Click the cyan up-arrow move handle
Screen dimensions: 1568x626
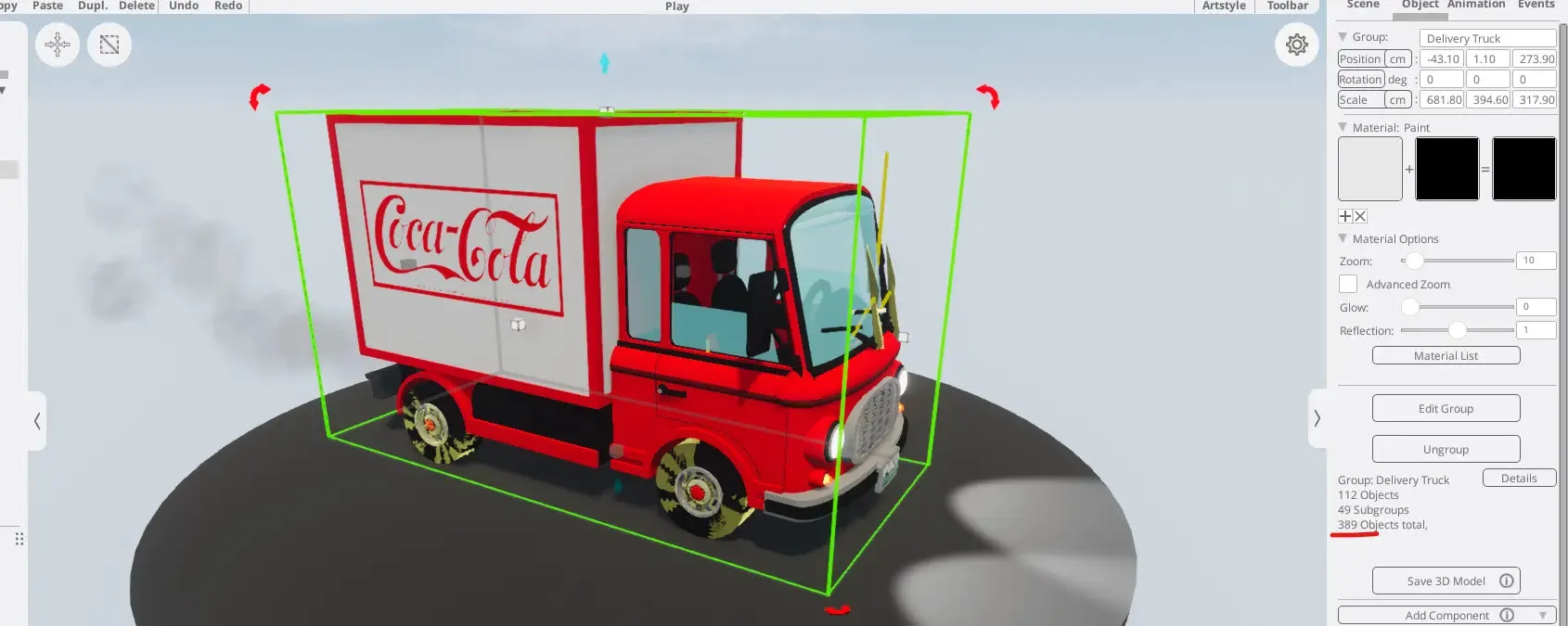pyautogui.click(x=605, y=63)
